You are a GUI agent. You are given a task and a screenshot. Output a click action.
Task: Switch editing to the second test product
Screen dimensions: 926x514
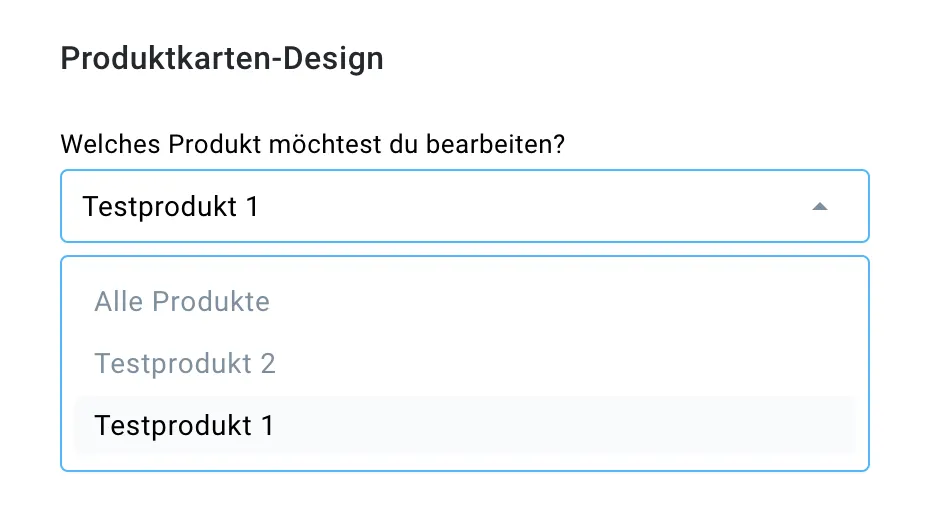(x=464, y=363)
